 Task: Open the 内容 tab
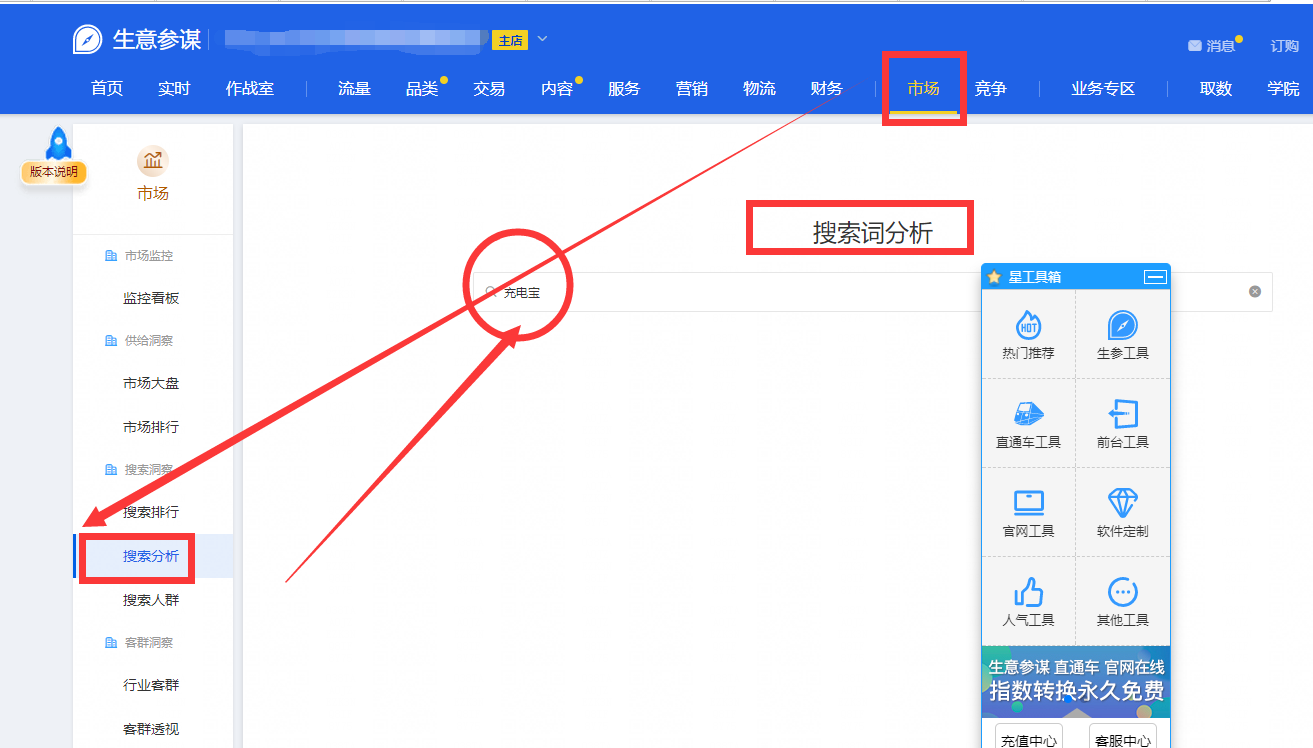[557, 89]
